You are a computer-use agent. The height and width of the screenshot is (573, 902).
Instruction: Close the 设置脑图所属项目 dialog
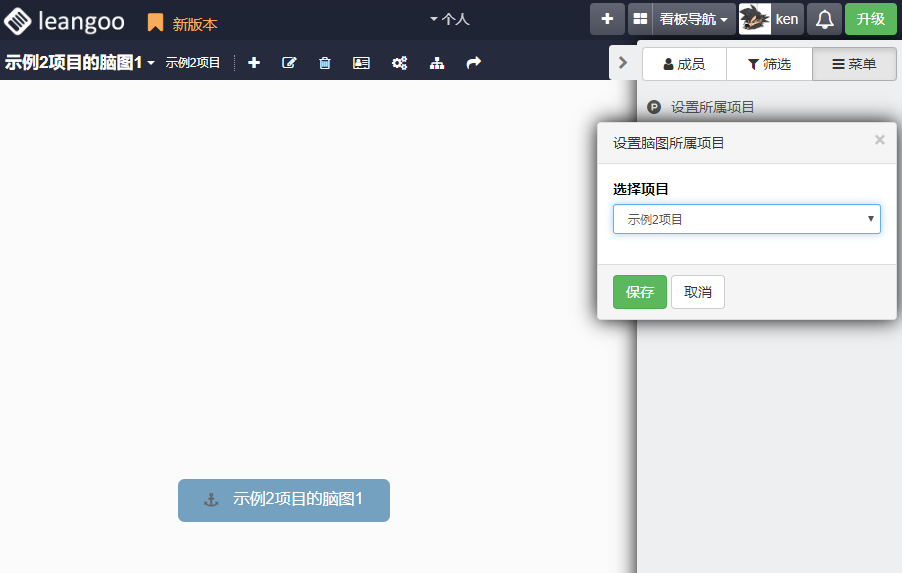tap(880, 140)
